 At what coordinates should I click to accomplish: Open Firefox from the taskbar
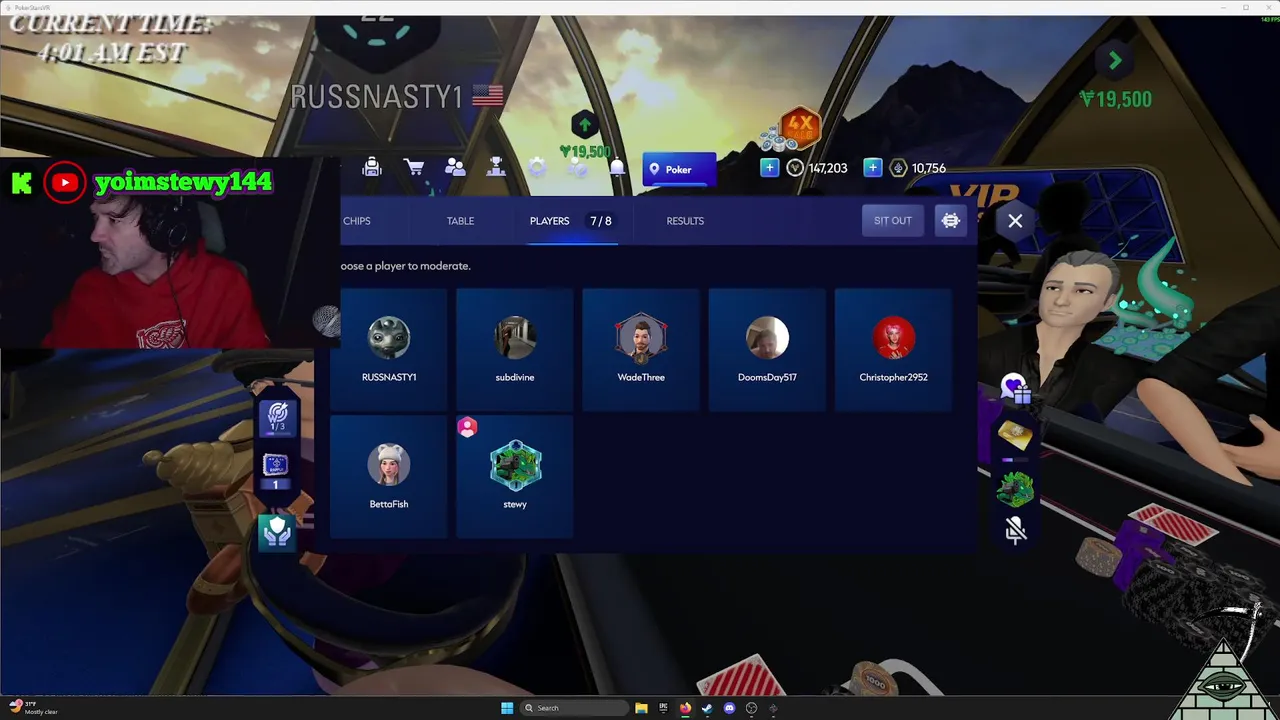[x=685, y=708]
